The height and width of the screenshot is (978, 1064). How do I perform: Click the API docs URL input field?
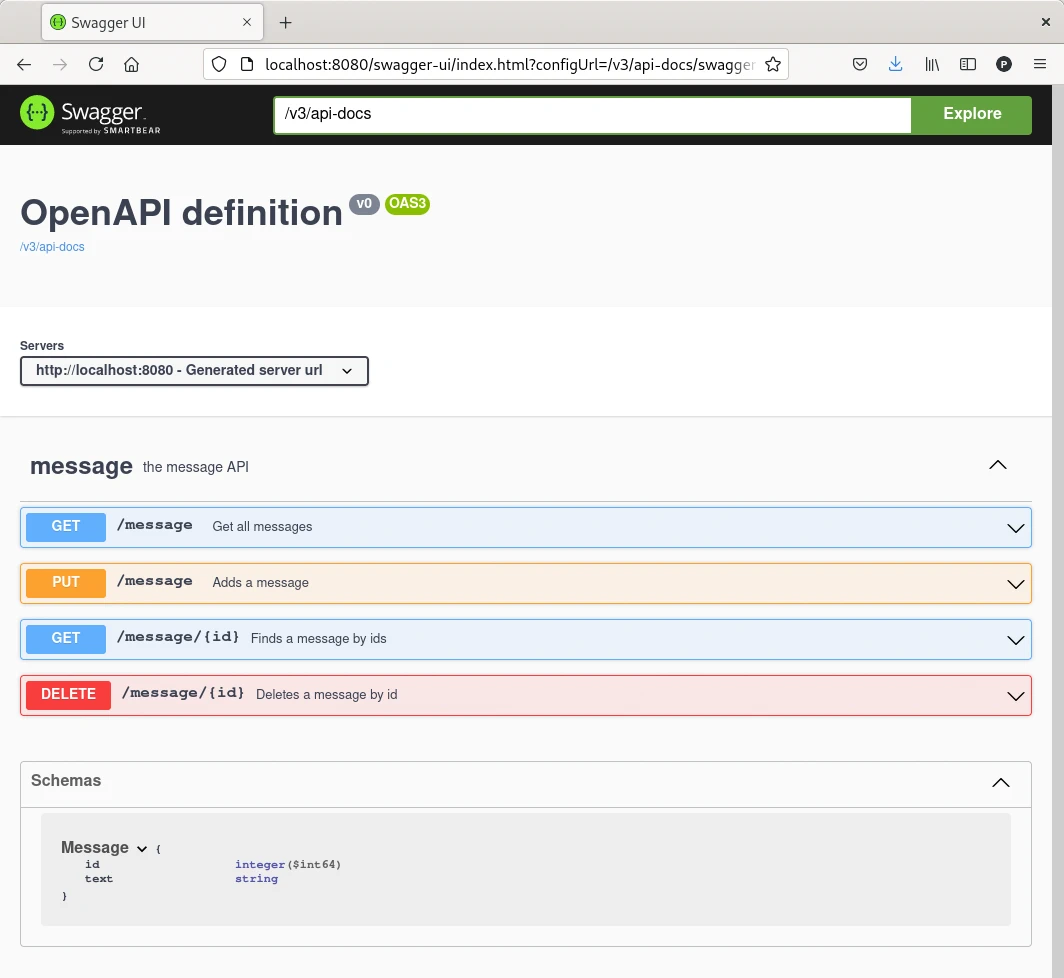tap(592, 114)
